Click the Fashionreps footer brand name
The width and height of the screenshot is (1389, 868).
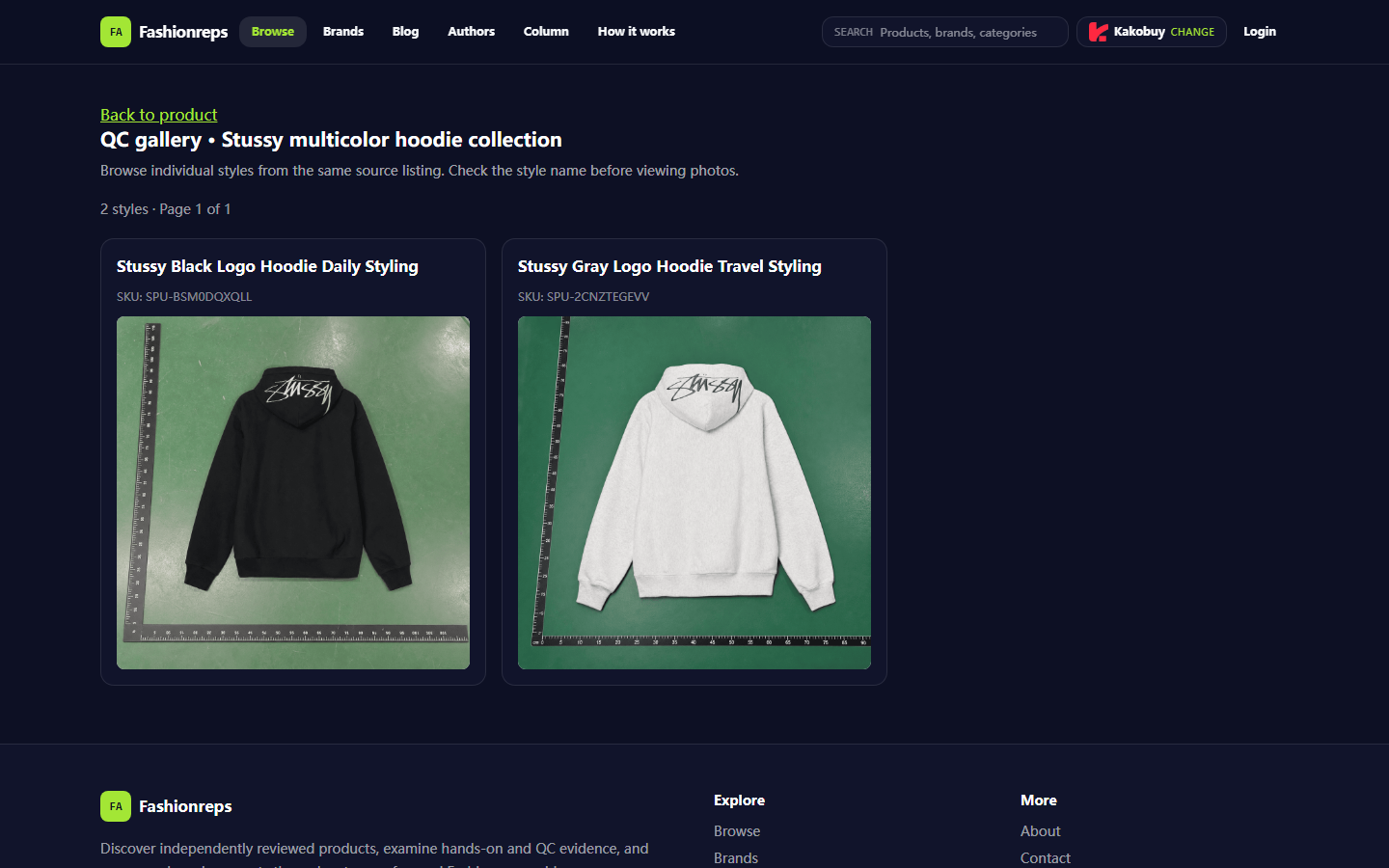pos(185,806)
